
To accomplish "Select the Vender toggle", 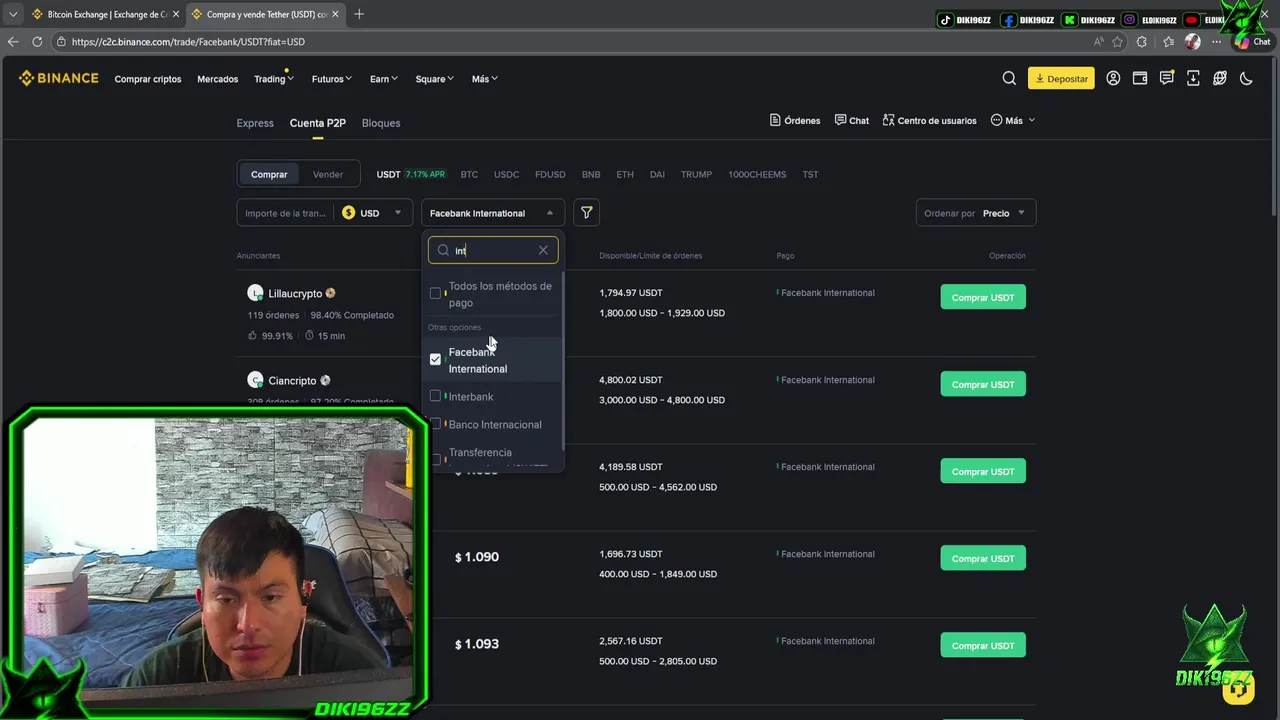I will pos(328,174).
